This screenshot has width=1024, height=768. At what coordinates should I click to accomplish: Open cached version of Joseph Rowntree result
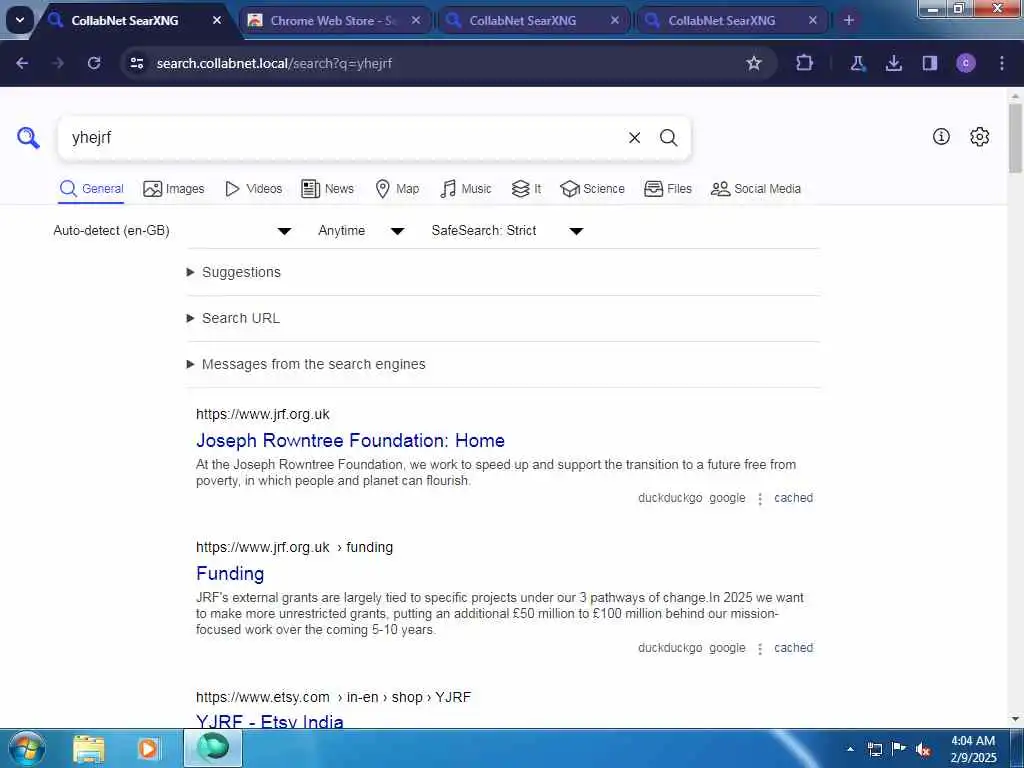(793, 498)
